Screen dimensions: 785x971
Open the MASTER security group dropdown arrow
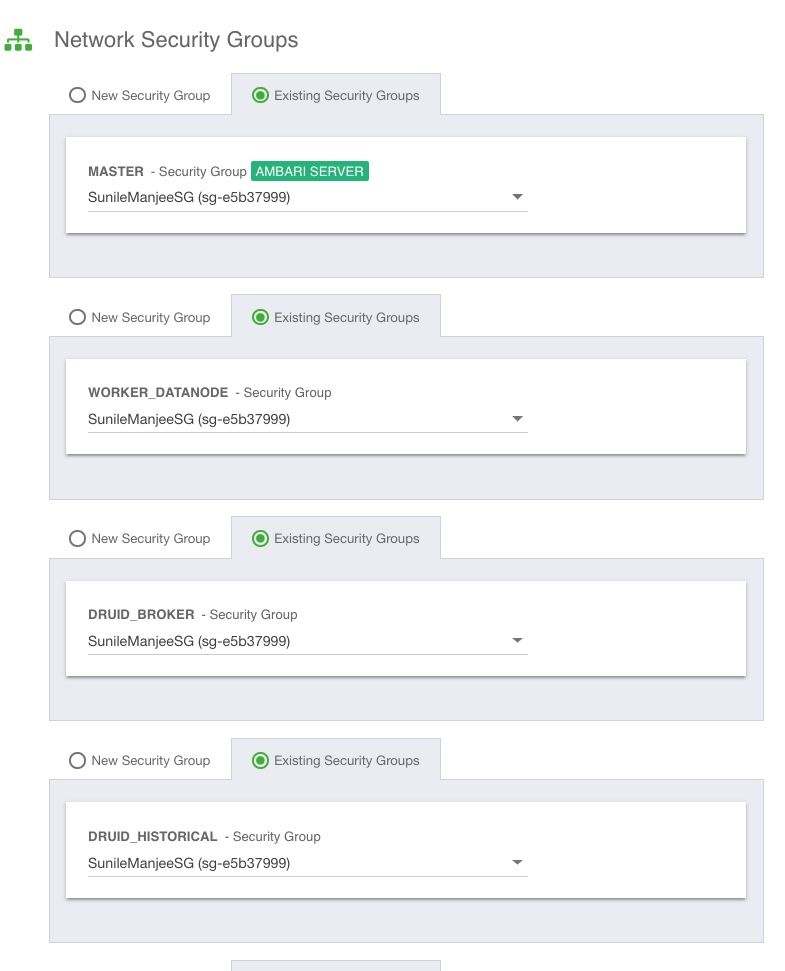[x=517, y=197]
